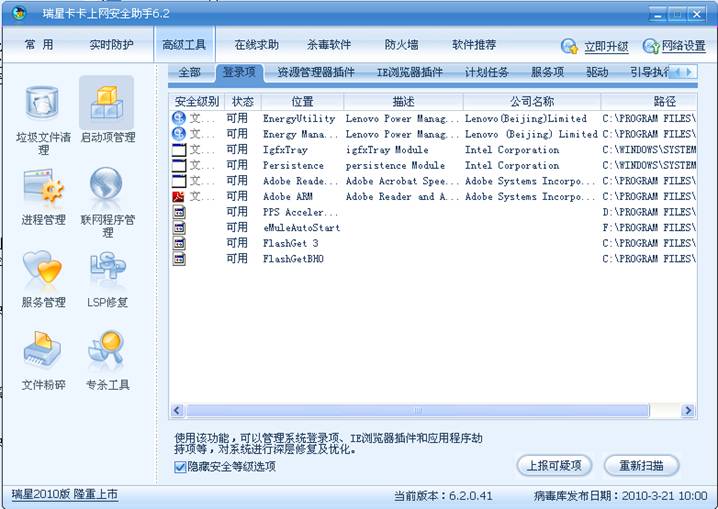Select the eMuleAutoStart entry name

point(301,228)
